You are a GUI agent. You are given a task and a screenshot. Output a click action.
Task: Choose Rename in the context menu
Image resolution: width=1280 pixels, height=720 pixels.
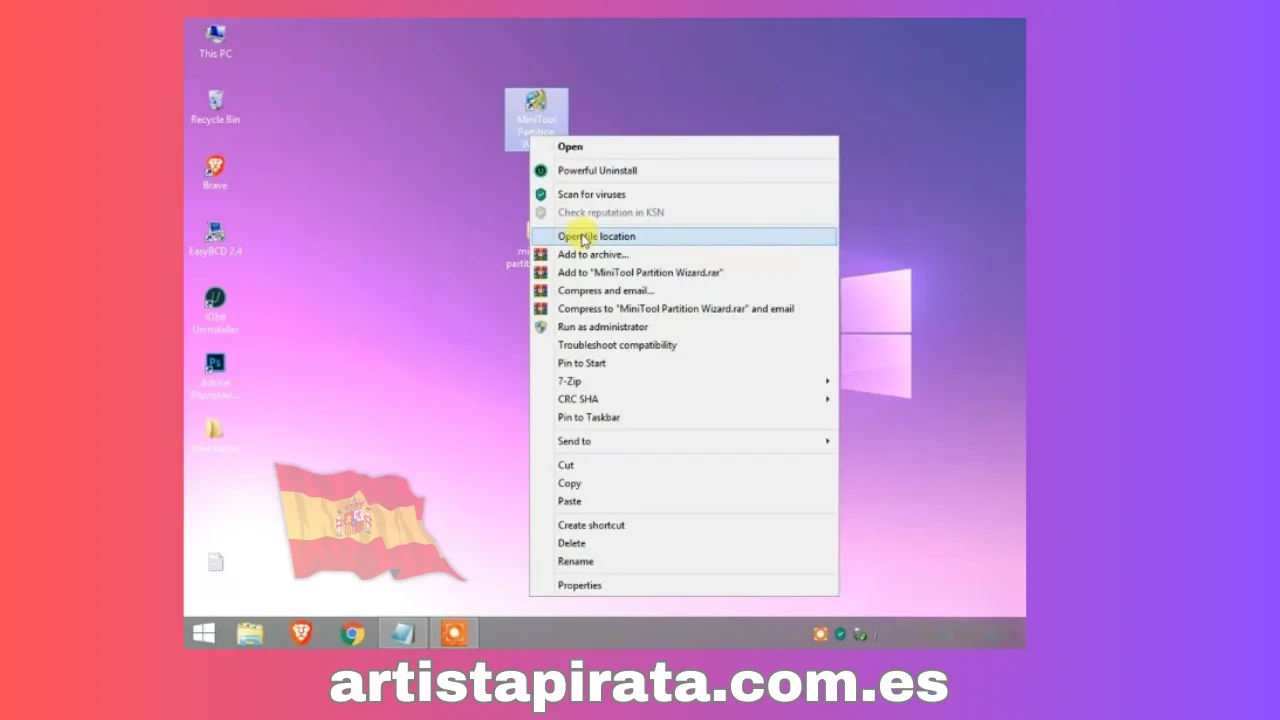coord(684,561)
